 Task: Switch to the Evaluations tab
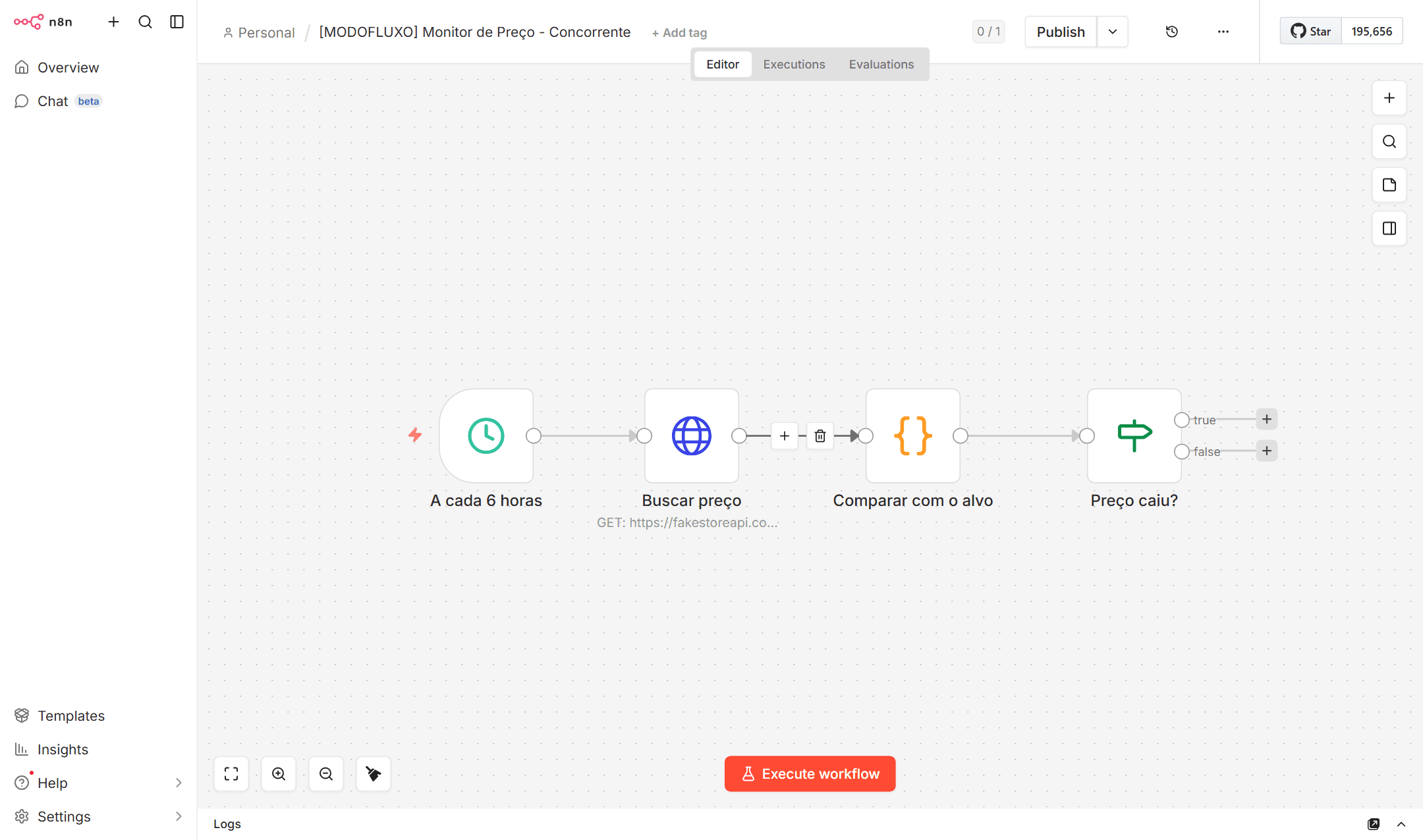coord(881,65)
